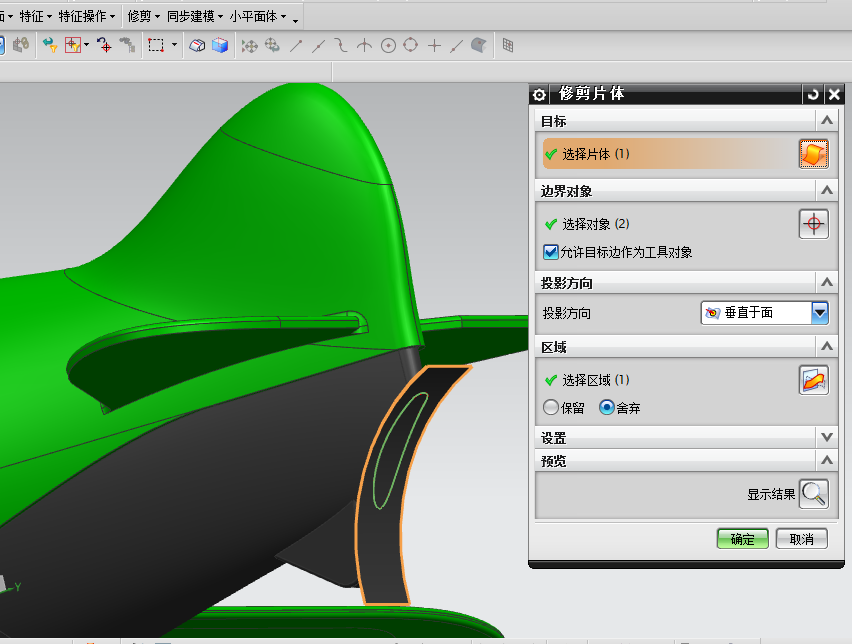Select the 选择片体 target sheet icon
852x644 pixels.
click(812, 153)
